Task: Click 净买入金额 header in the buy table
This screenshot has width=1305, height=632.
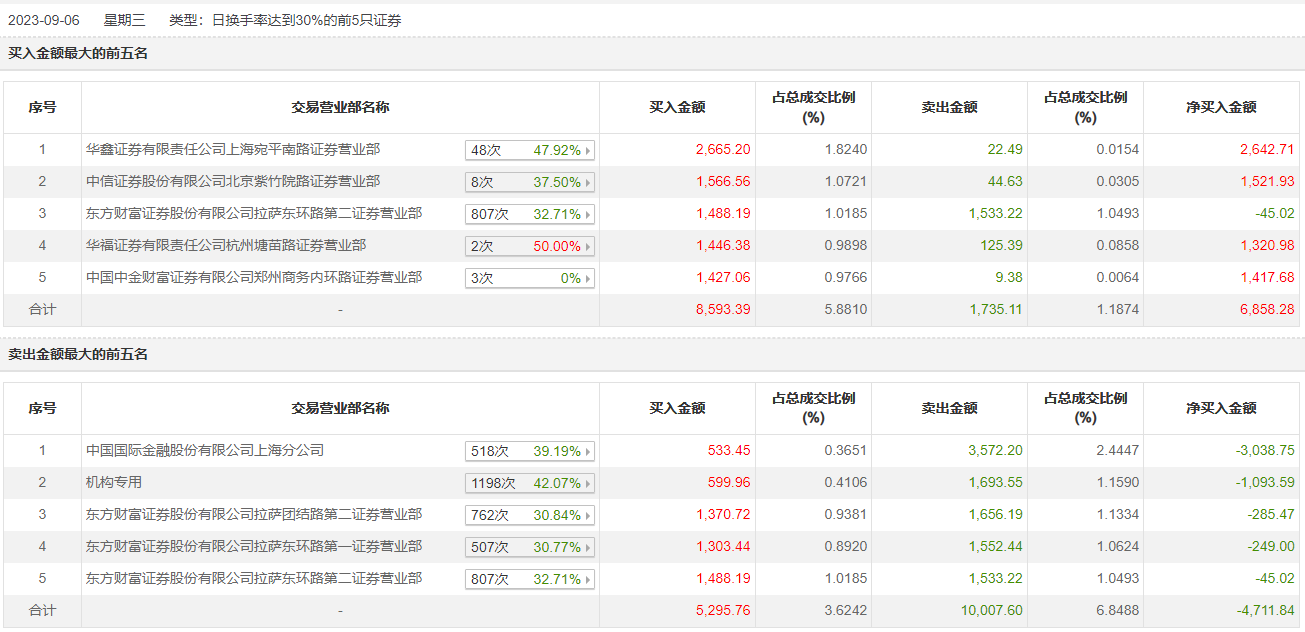Action: [1222, 107]
